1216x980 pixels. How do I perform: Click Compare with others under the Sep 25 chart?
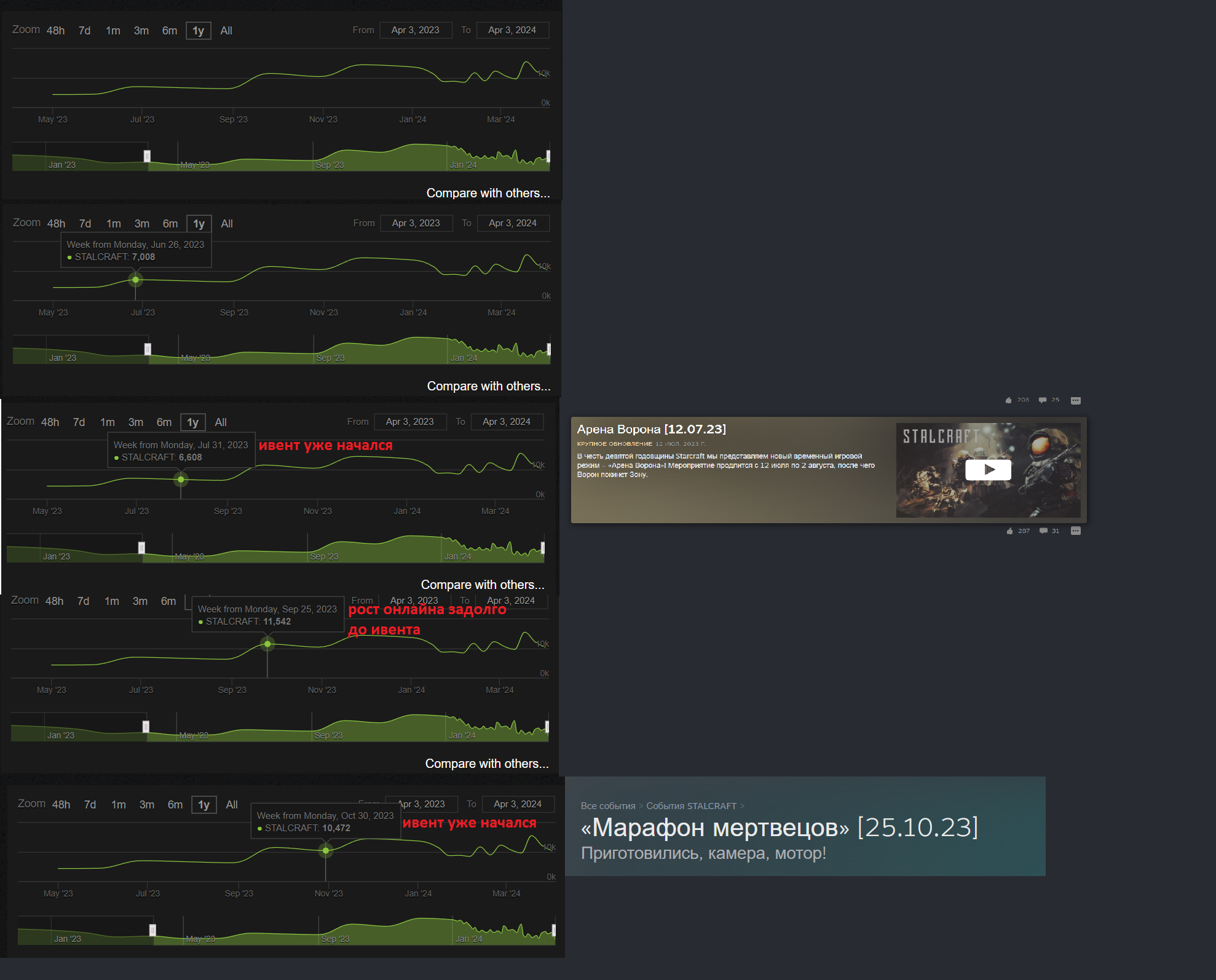coord(487,764)
